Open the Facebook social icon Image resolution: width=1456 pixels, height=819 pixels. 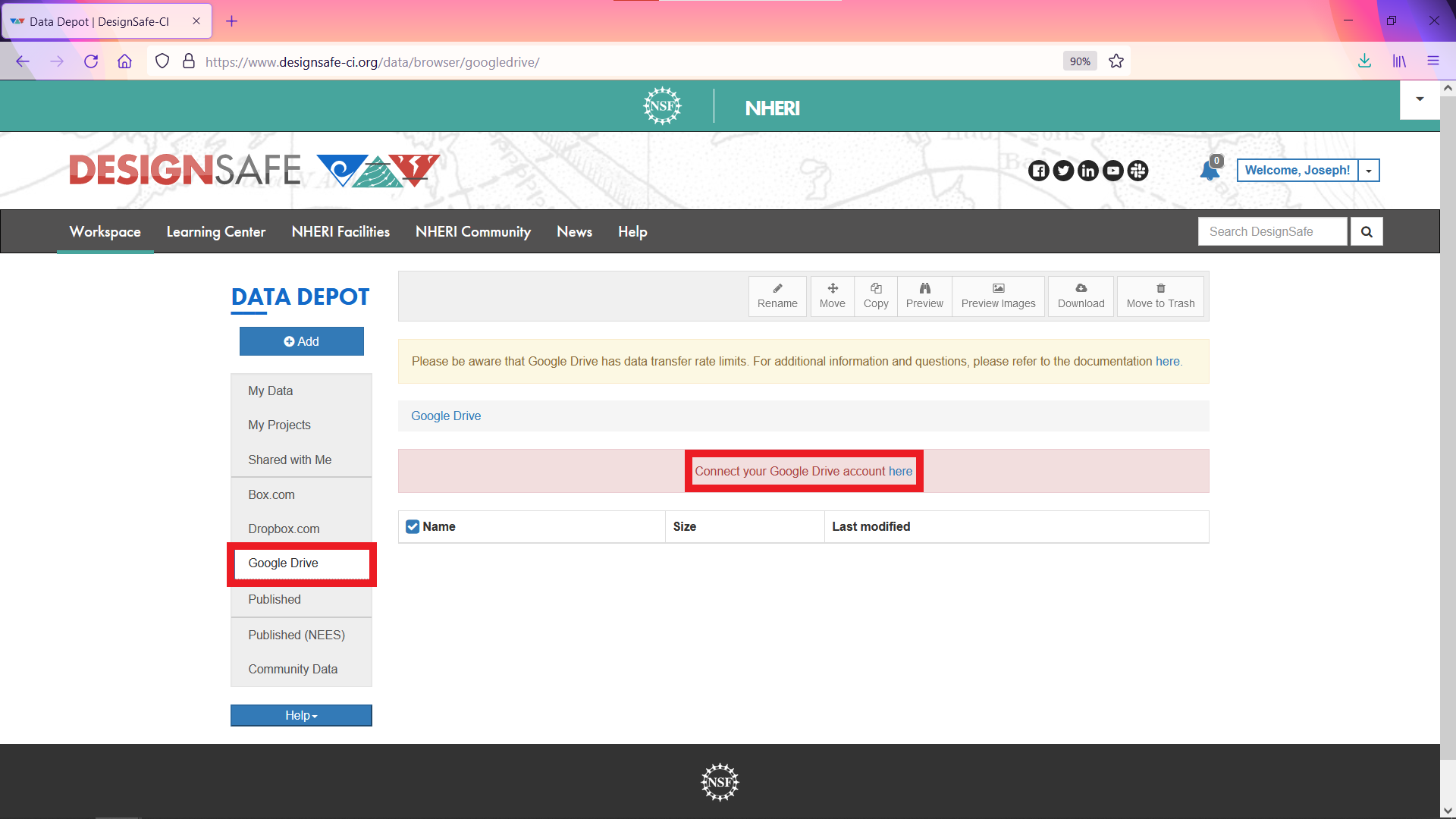click(x=1039, y=171)
